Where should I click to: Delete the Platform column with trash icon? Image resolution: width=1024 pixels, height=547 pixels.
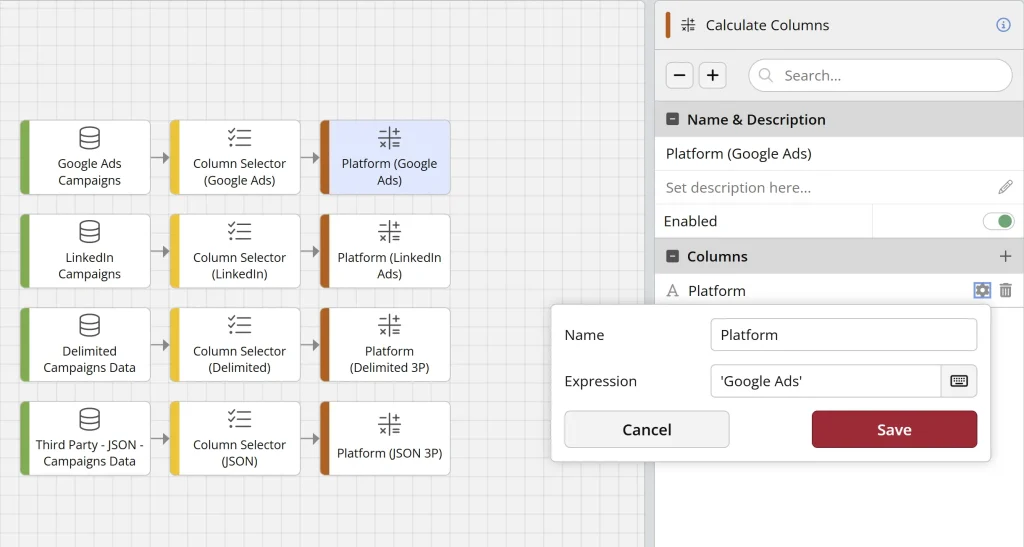[1006, 290]
